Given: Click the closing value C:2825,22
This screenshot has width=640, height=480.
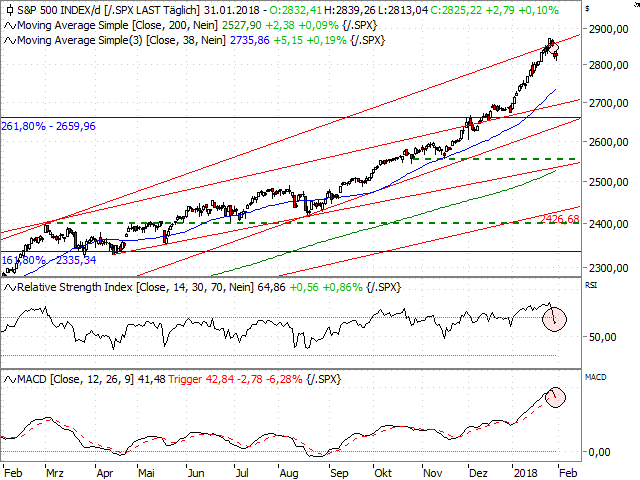Looking at the screenshot, I should point(456,10).
